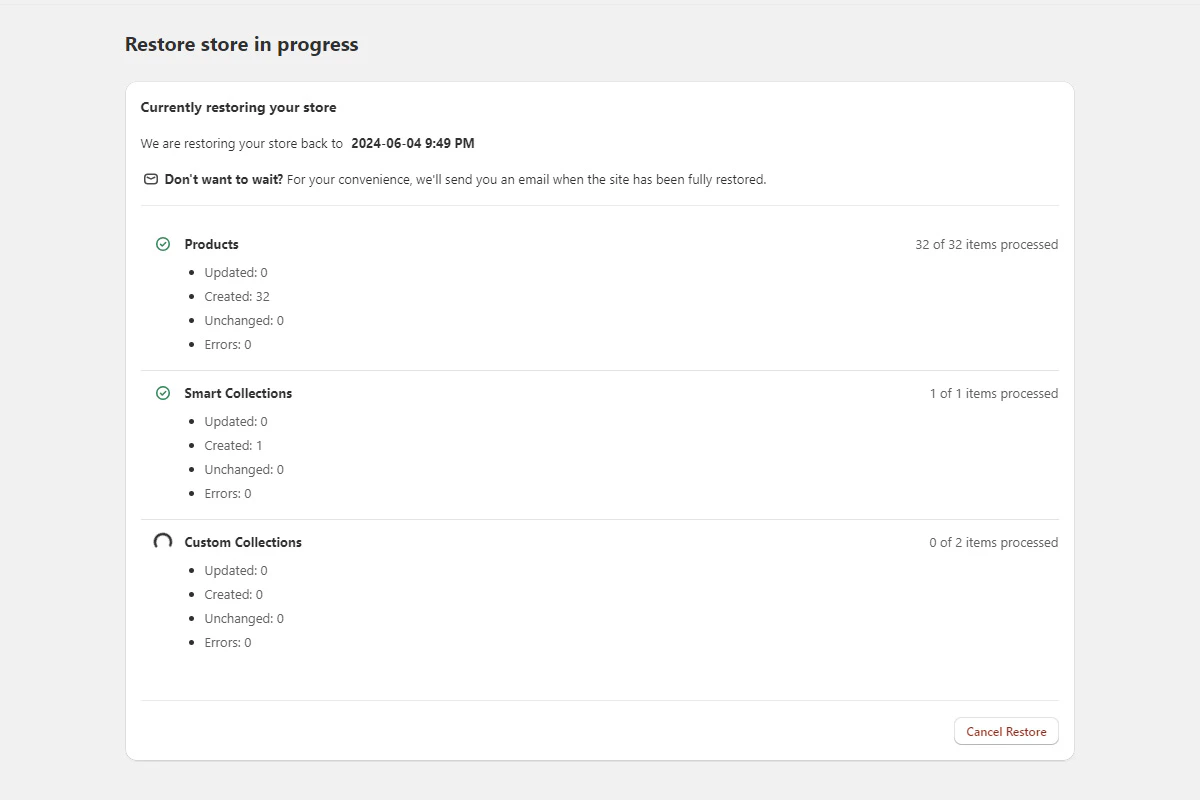Viewport: 1200px width, 800px height.
Task: Click the Errors: 0 entry under Products
Action: pyautogui.click(x=227, y=343)
